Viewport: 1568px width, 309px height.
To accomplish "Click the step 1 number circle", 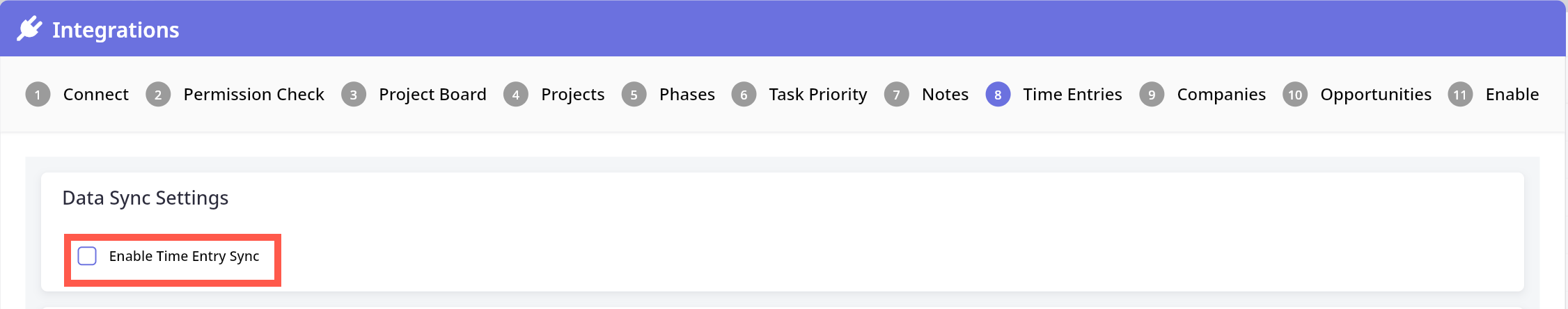I will tap(38, 95).
